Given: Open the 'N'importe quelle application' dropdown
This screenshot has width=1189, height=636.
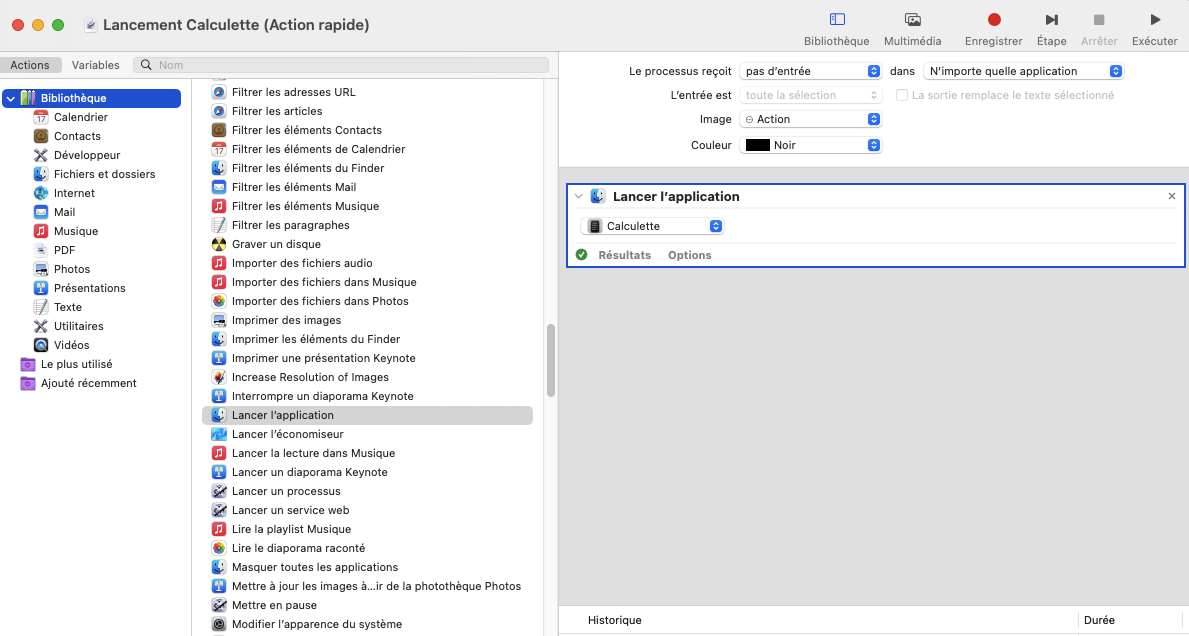Looking at the screenshot, I should (x=1023, y=71).
